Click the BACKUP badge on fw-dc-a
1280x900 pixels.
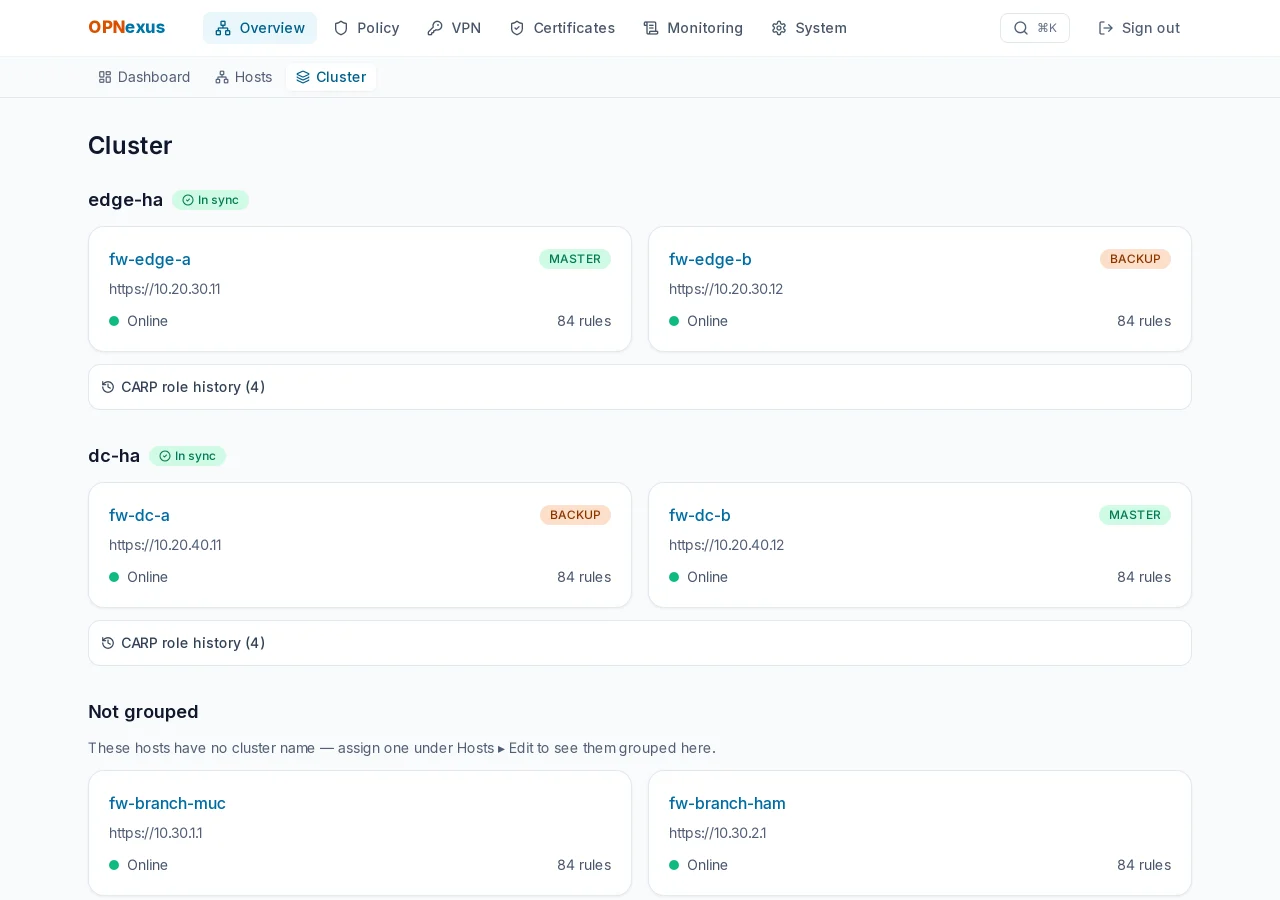575,515
